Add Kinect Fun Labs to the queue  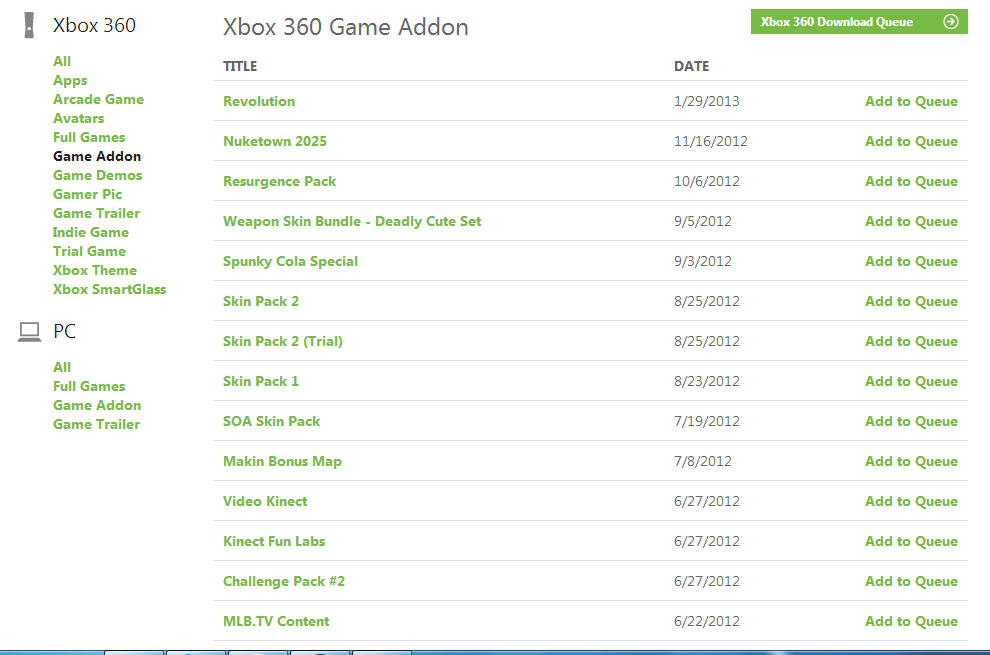click(x=911, y=541)
